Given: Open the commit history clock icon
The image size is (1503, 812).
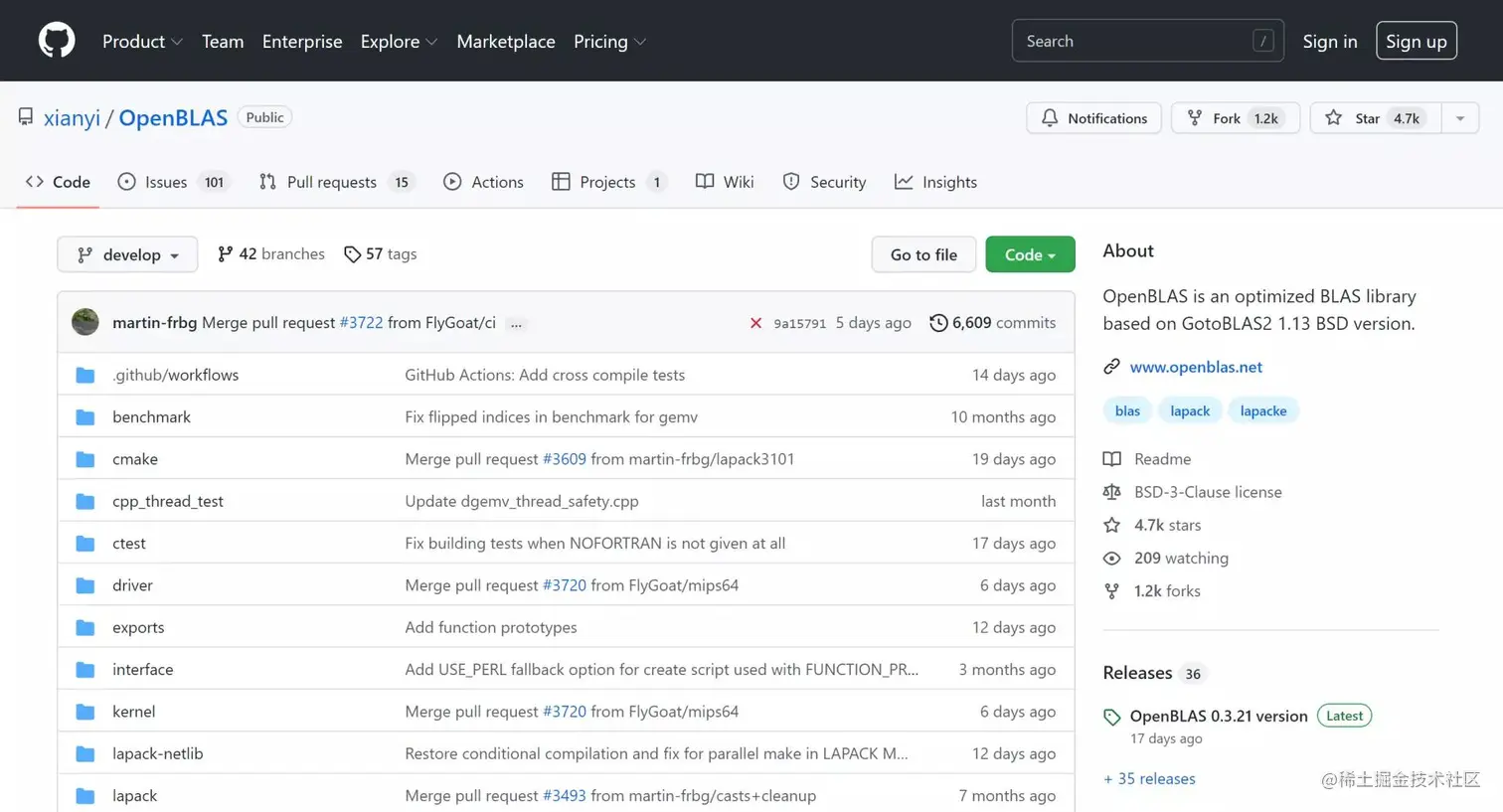Looking at the screenshot, I should [937, 323].
